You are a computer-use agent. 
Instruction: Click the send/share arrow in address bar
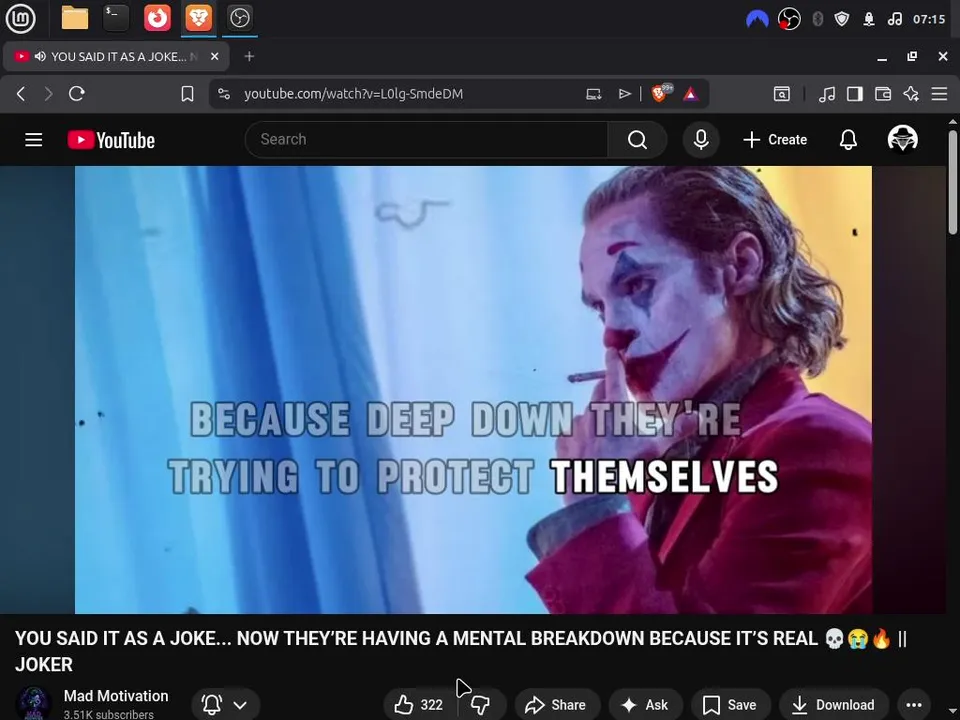pos(624,94)
